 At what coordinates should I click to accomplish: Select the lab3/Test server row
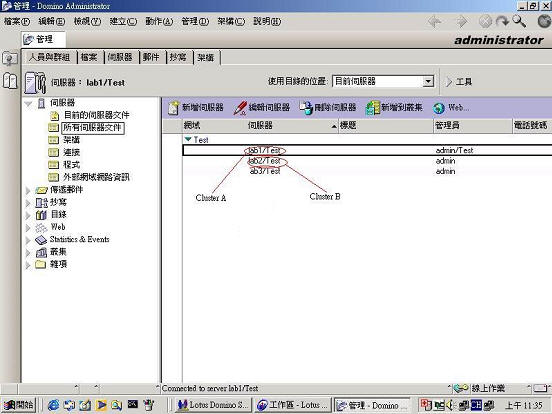[367, 171]
